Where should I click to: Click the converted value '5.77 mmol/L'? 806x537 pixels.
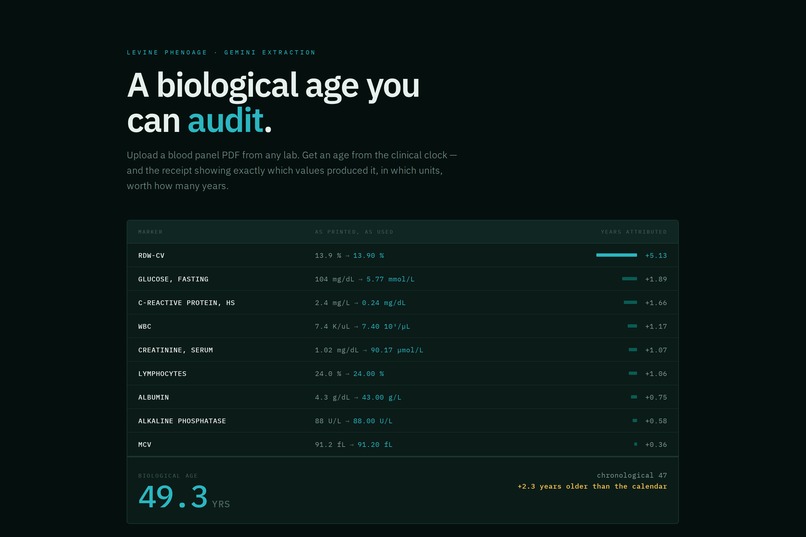(x=390, y=279)
